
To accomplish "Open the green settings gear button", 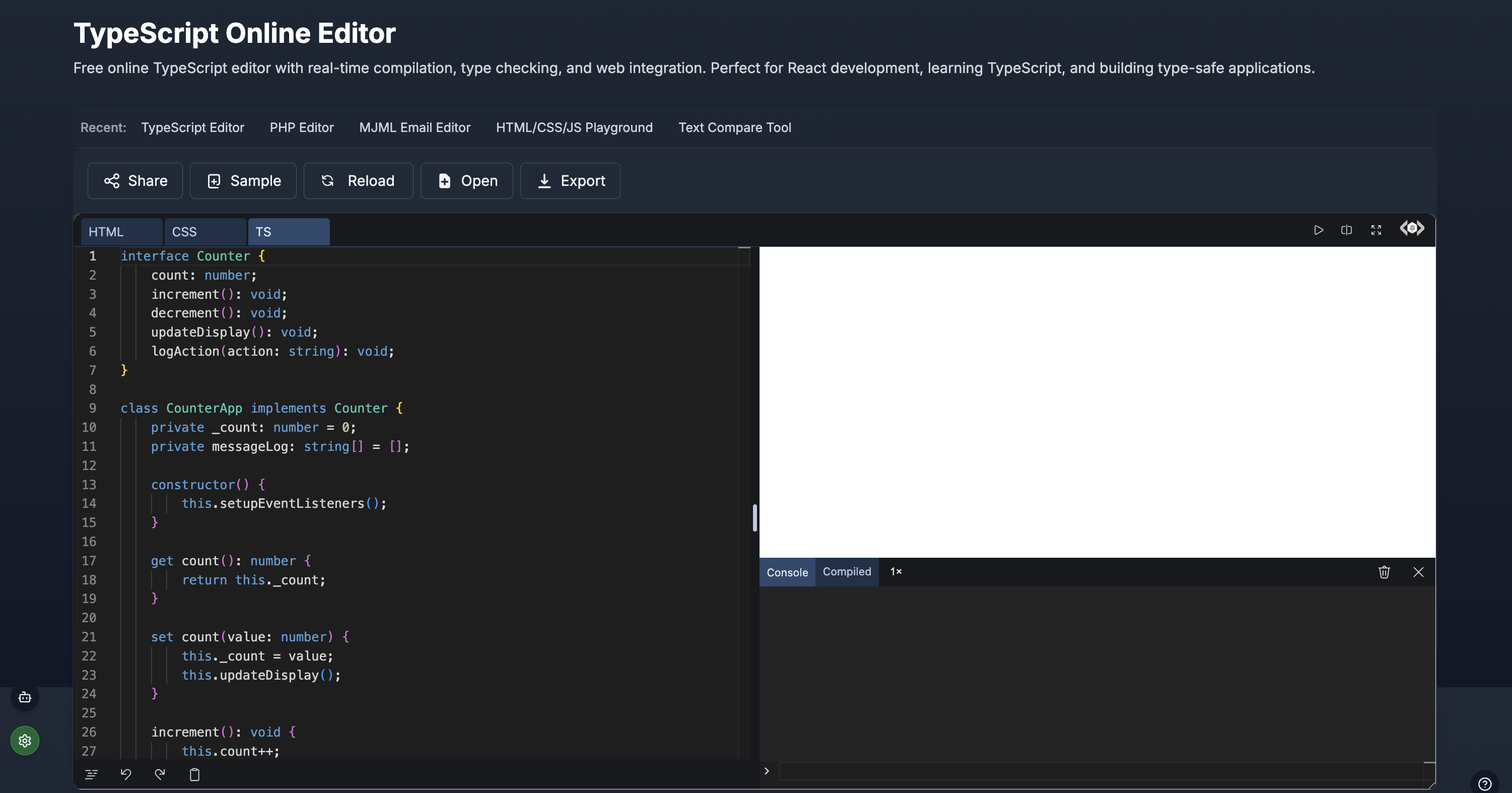I will click(25, 741).
